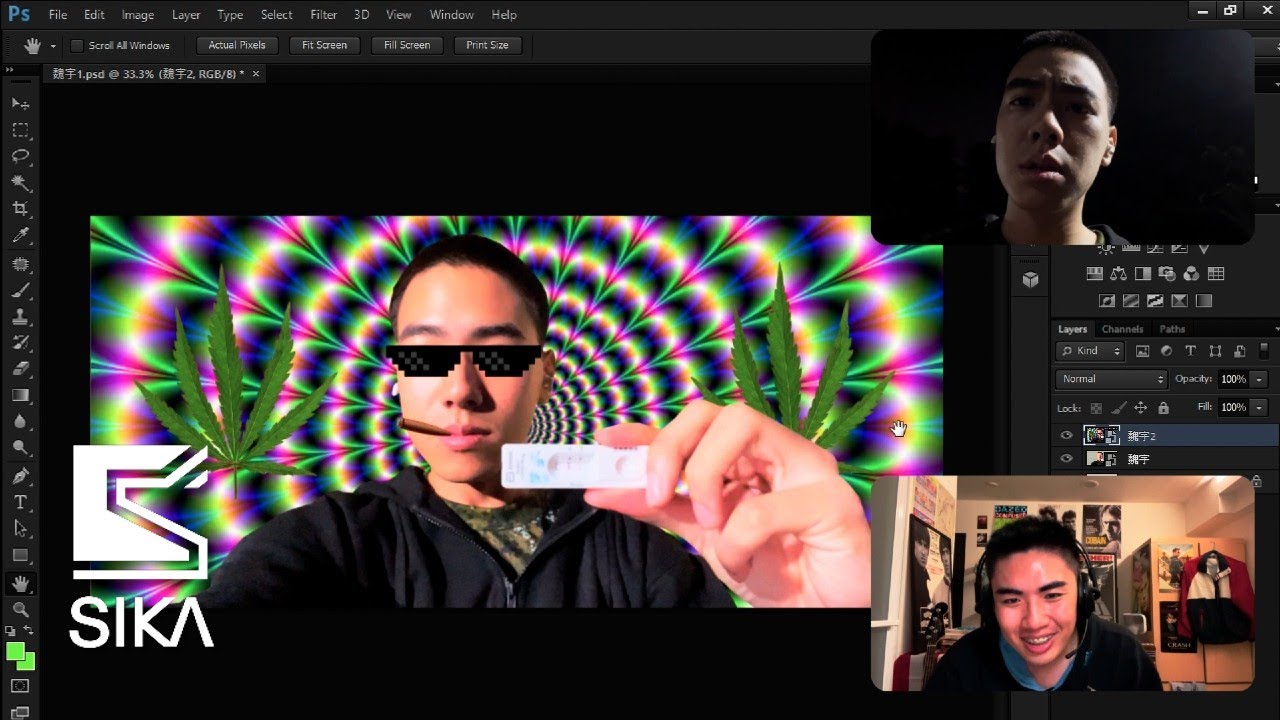The image size is (1280, 720).
Task: Toggle Quick Mask mode
Action: click(x=20, y=686)
